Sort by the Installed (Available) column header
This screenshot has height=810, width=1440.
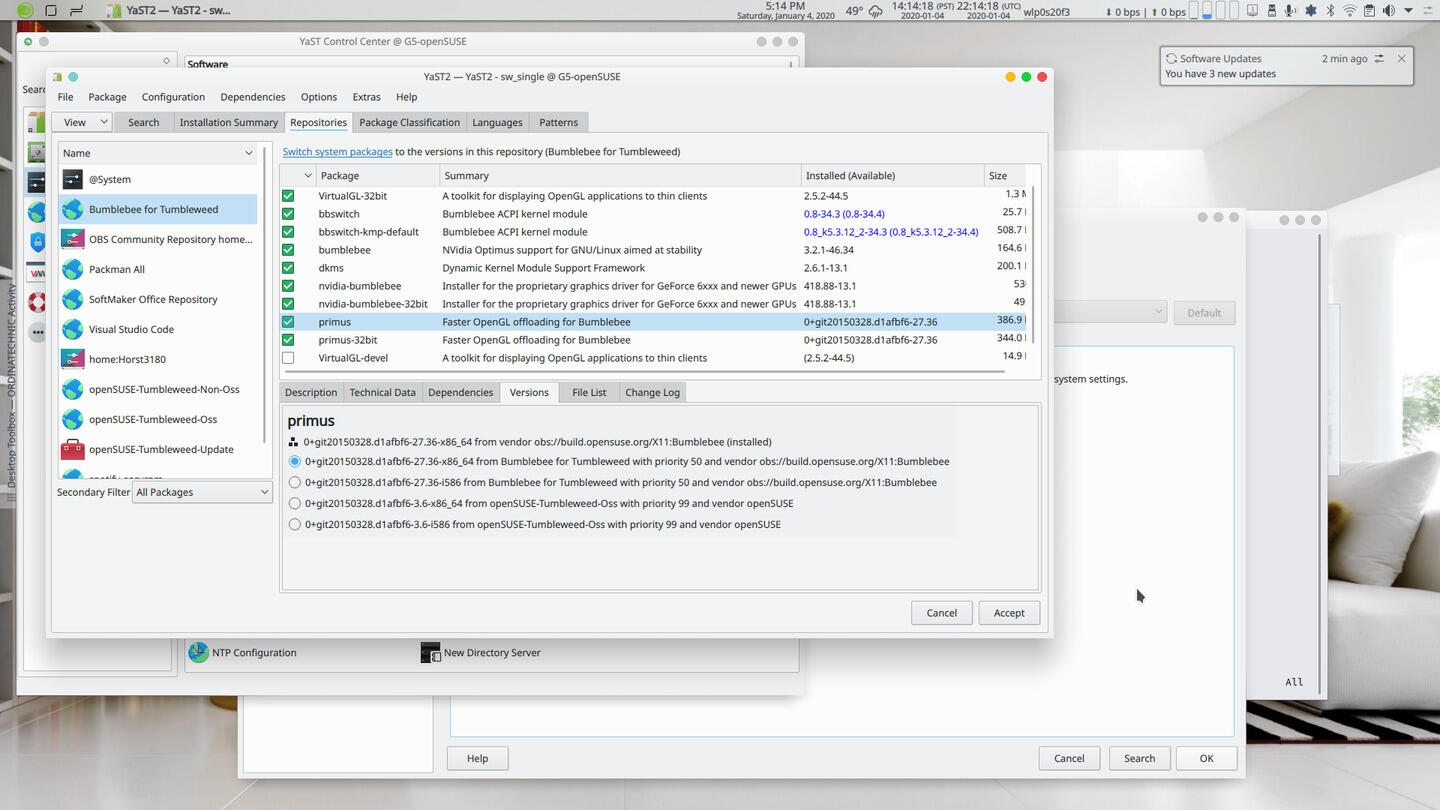tap(892, 175)
